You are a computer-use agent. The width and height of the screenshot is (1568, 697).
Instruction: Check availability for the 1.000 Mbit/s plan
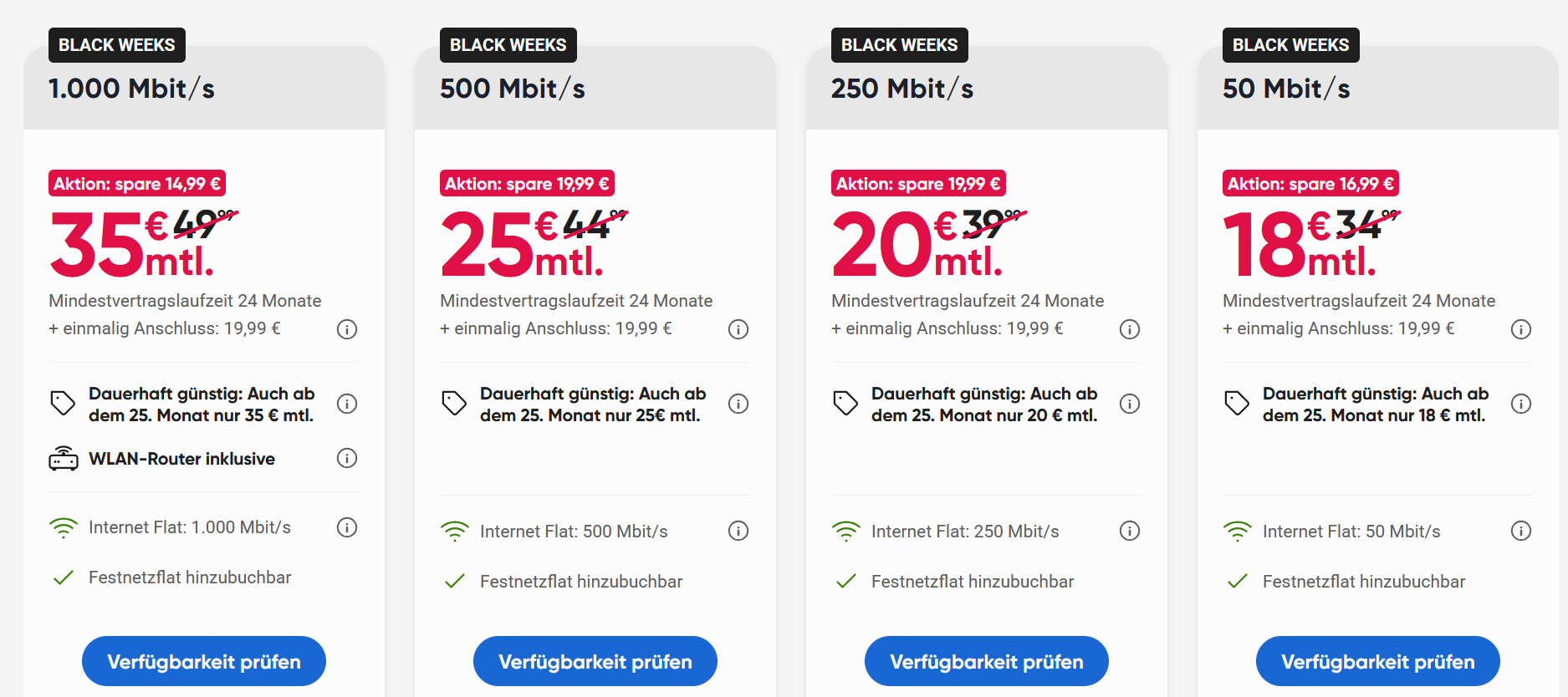[x=204, y=661]
